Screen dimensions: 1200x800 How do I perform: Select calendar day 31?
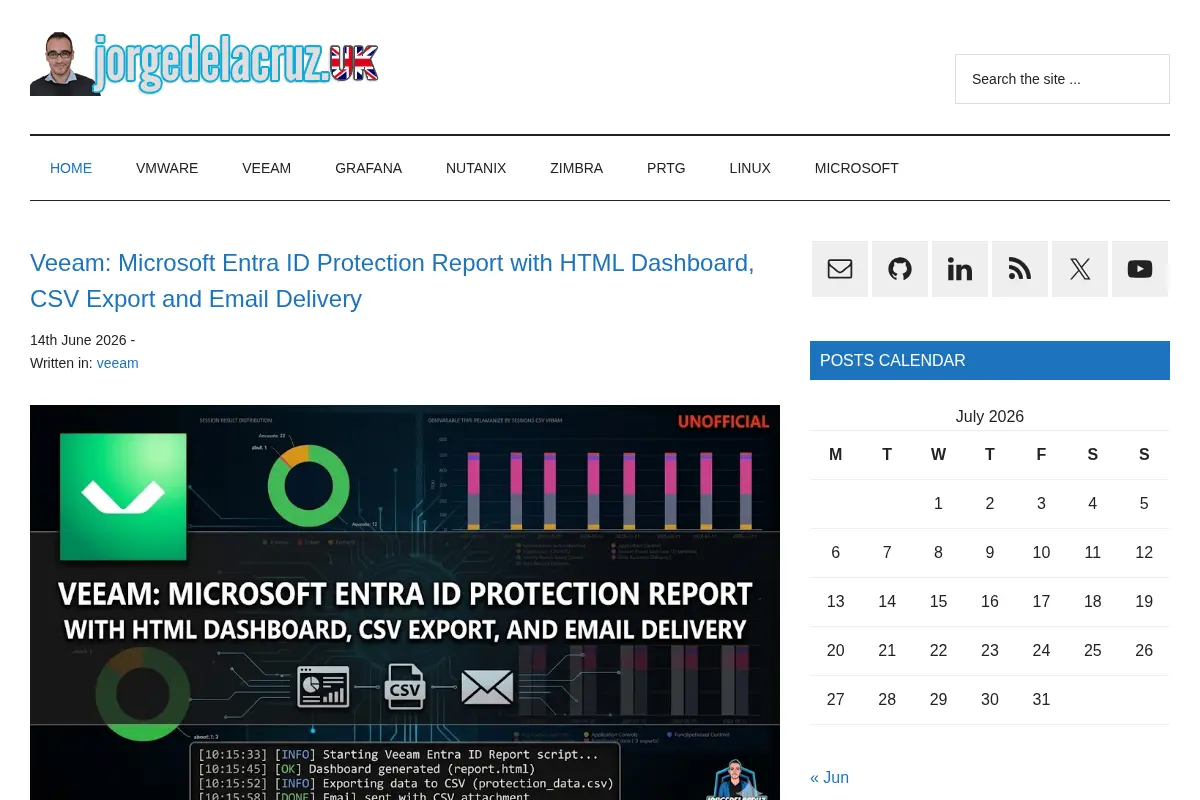[1041, 700]
